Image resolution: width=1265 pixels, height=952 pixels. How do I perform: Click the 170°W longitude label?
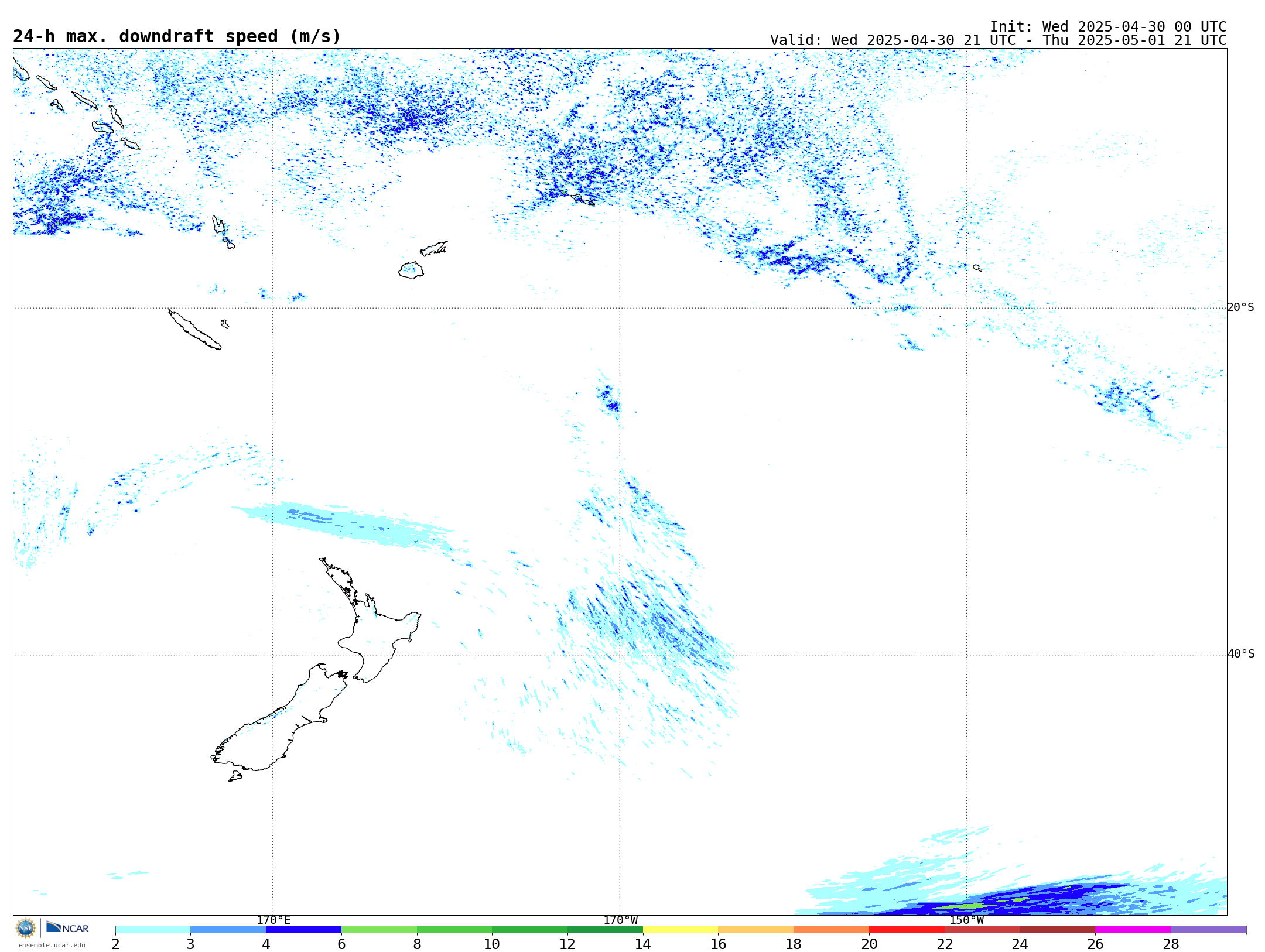point(620,920)
